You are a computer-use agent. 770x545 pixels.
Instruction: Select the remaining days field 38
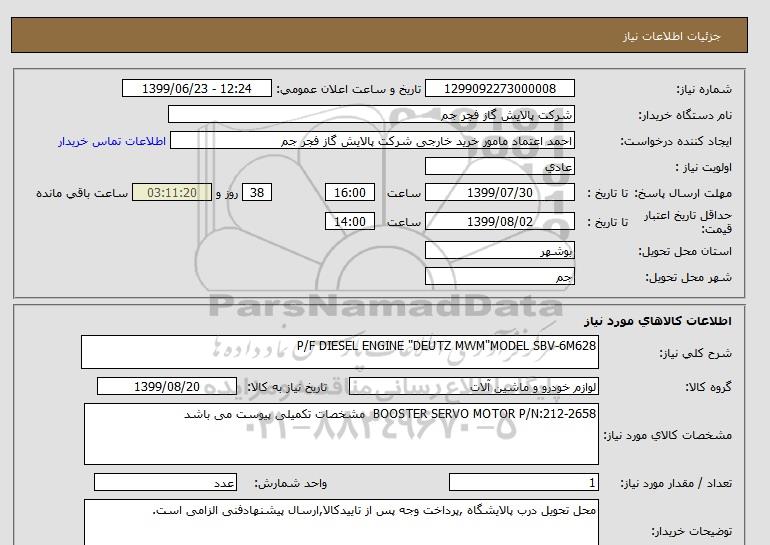257,192
